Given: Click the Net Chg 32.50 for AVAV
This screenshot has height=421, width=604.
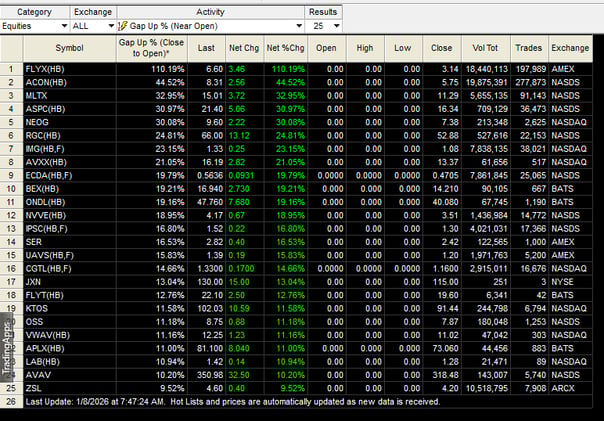Looking at the screenshot, I should (239, 375).
